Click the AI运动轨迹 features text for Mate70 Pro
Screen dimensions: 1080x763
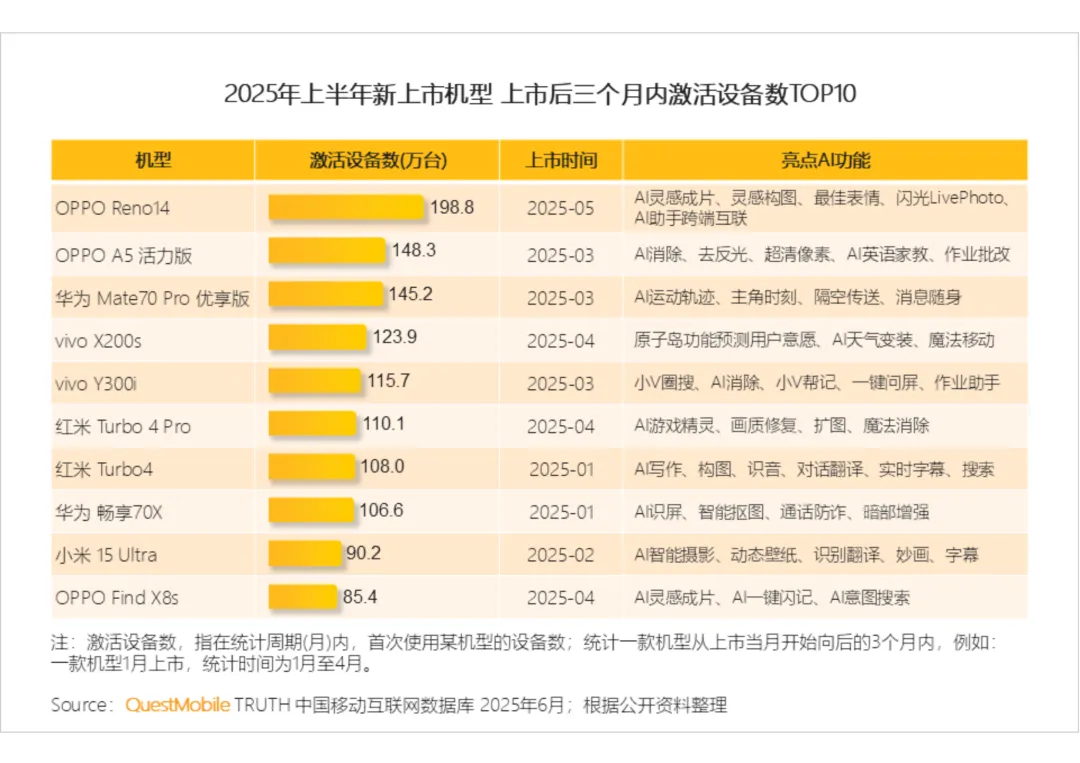798,297
